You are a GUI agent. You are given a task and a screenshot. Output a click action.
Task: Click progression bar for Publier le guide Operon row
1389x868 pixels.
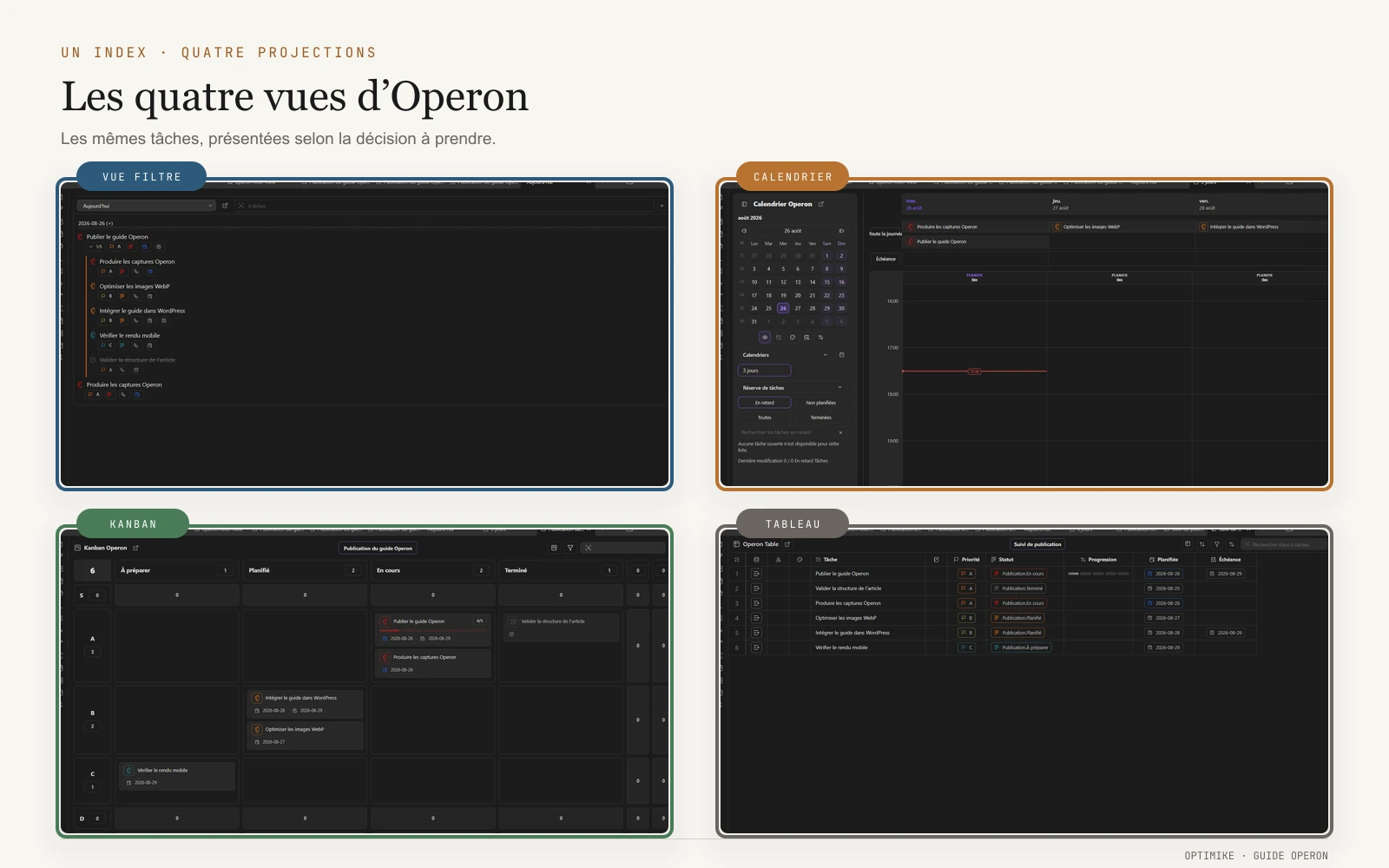[1098, 574]
